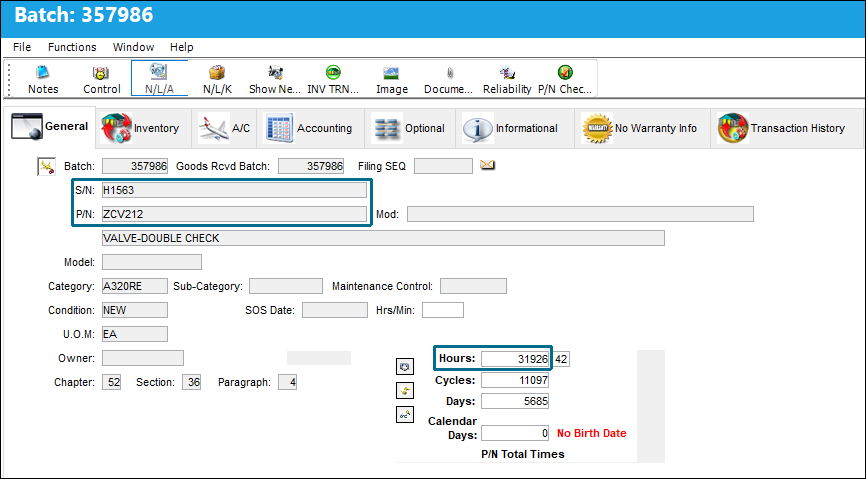
Task: Click the envelope icon beside Filing SEQ
Action: (487, 165)
